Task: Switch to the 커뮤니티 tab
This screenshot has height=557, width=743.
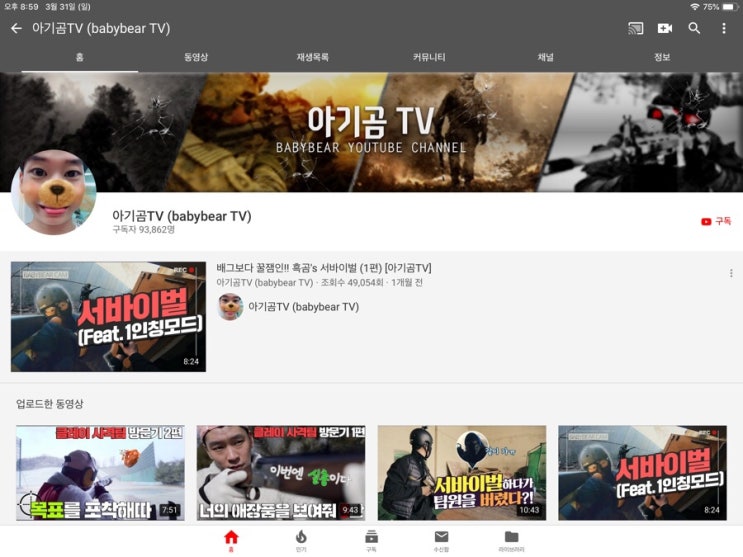Action: [429, 57]
